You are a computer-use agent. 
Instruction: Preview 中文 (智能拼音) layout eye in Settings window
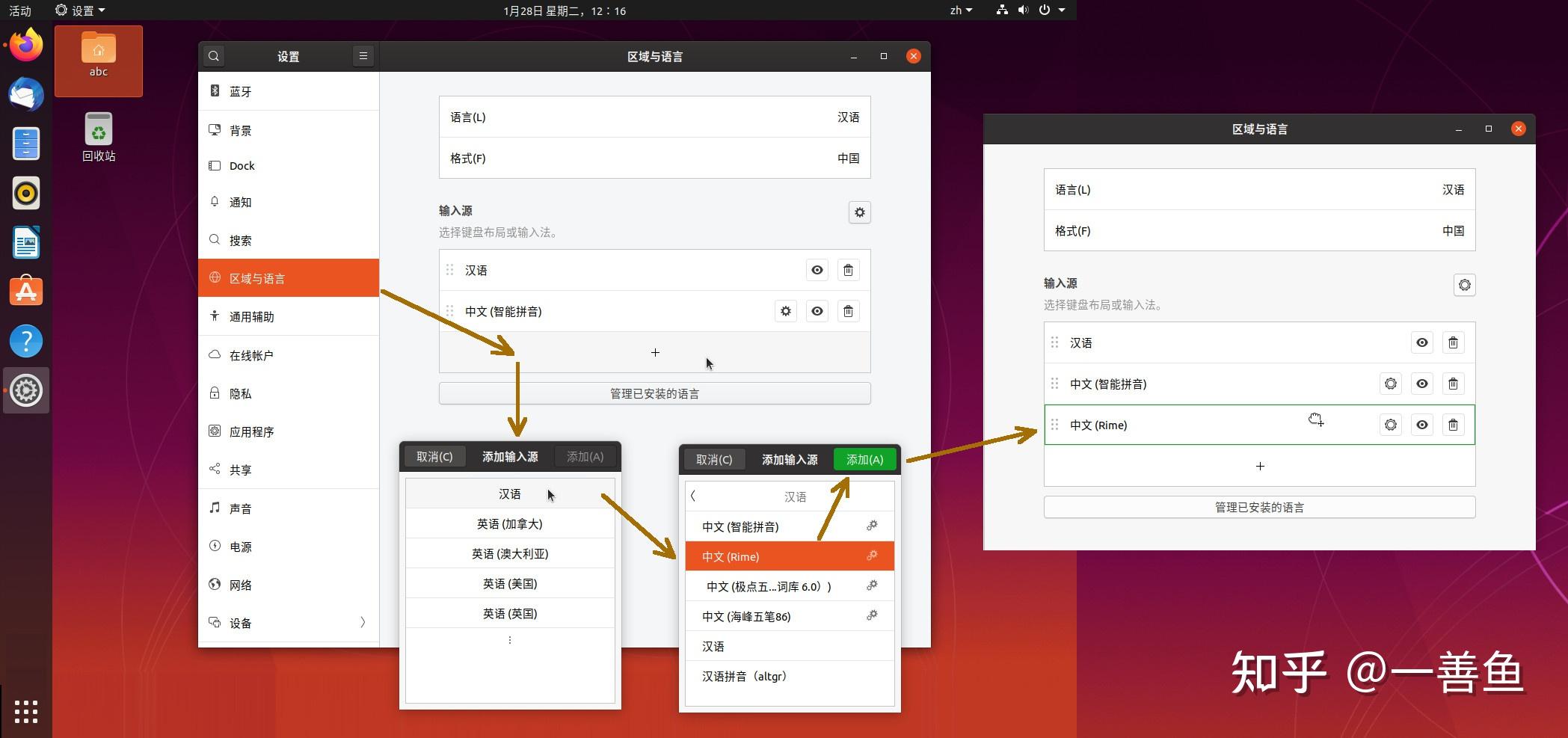(x=817, y=311)
